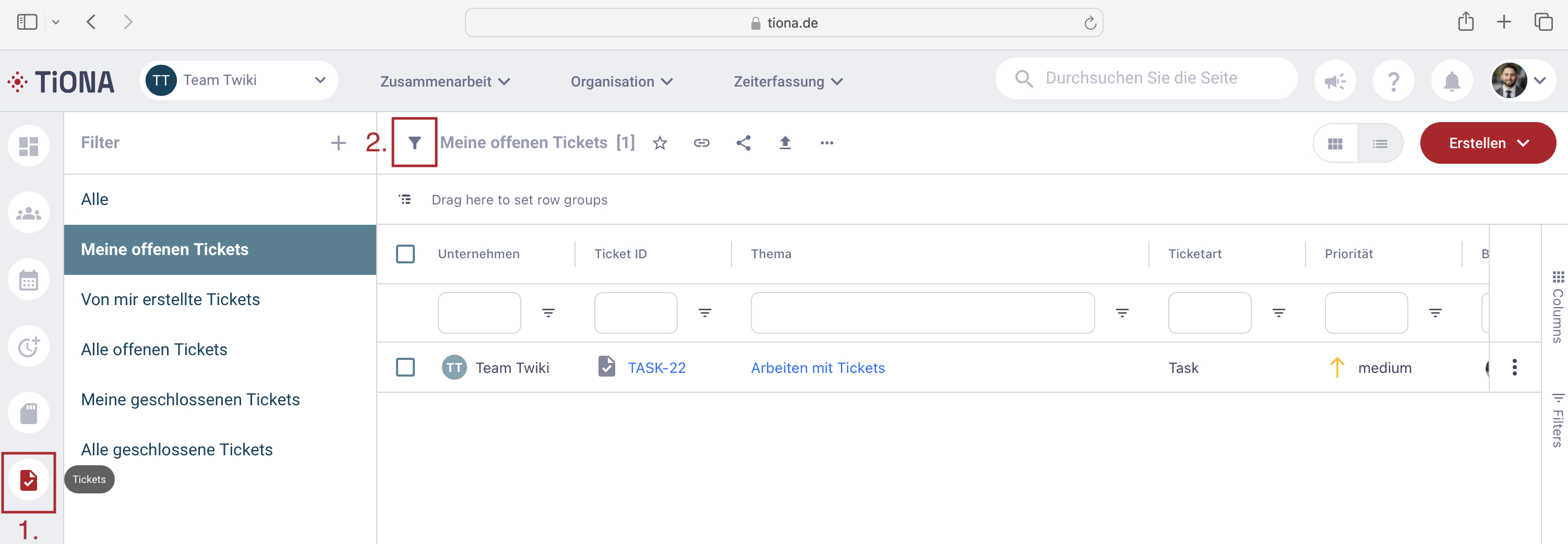1568x544 pixels.
Task: Sort by the Priorität column header
Action: [x=1348, y=253]
